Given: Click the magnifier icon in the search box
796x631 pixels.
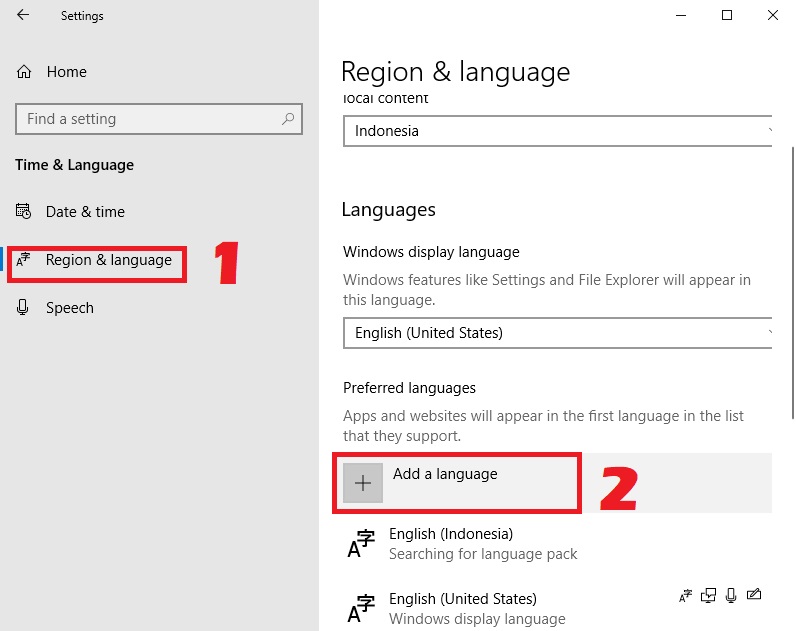Looking at the screenshot, I should click(288, 119).
